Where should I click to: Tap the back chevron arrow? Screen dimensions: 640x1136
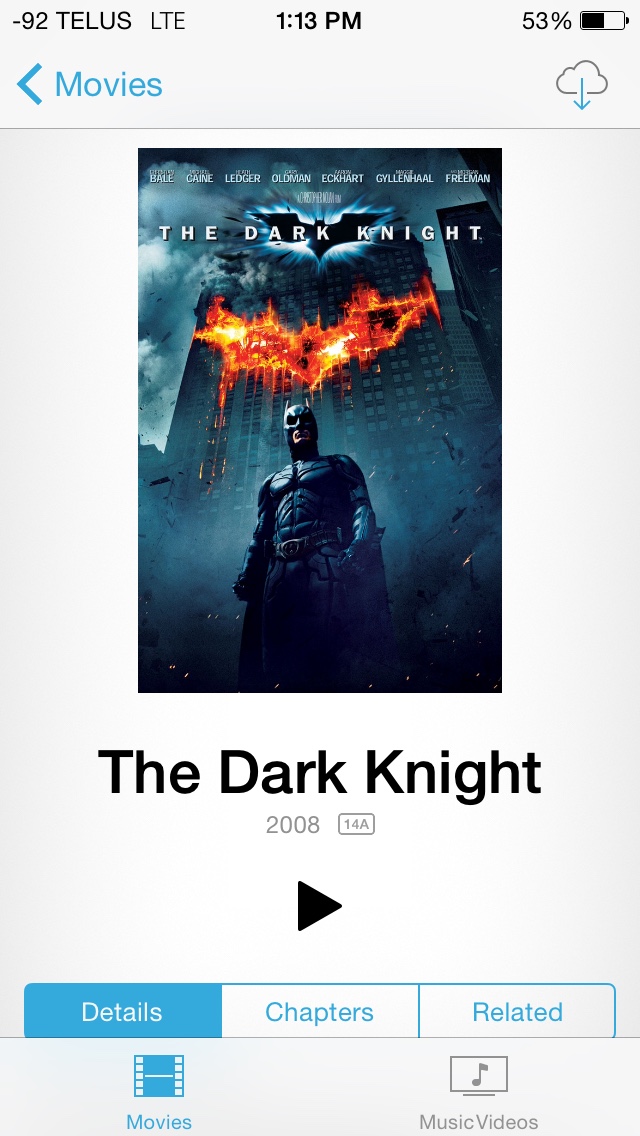click(x=30, y=84)
